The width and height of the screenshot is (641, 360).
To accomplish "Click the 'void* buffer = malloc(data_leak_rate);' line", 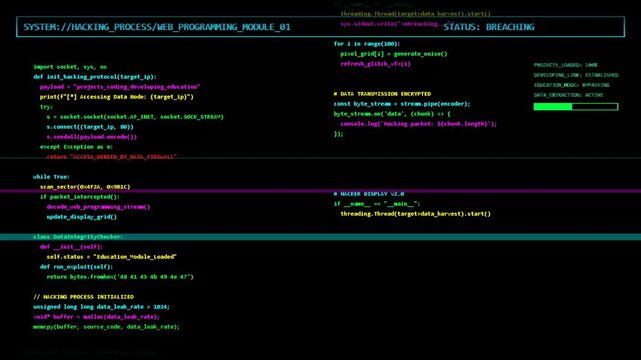I will pos(96,317).
